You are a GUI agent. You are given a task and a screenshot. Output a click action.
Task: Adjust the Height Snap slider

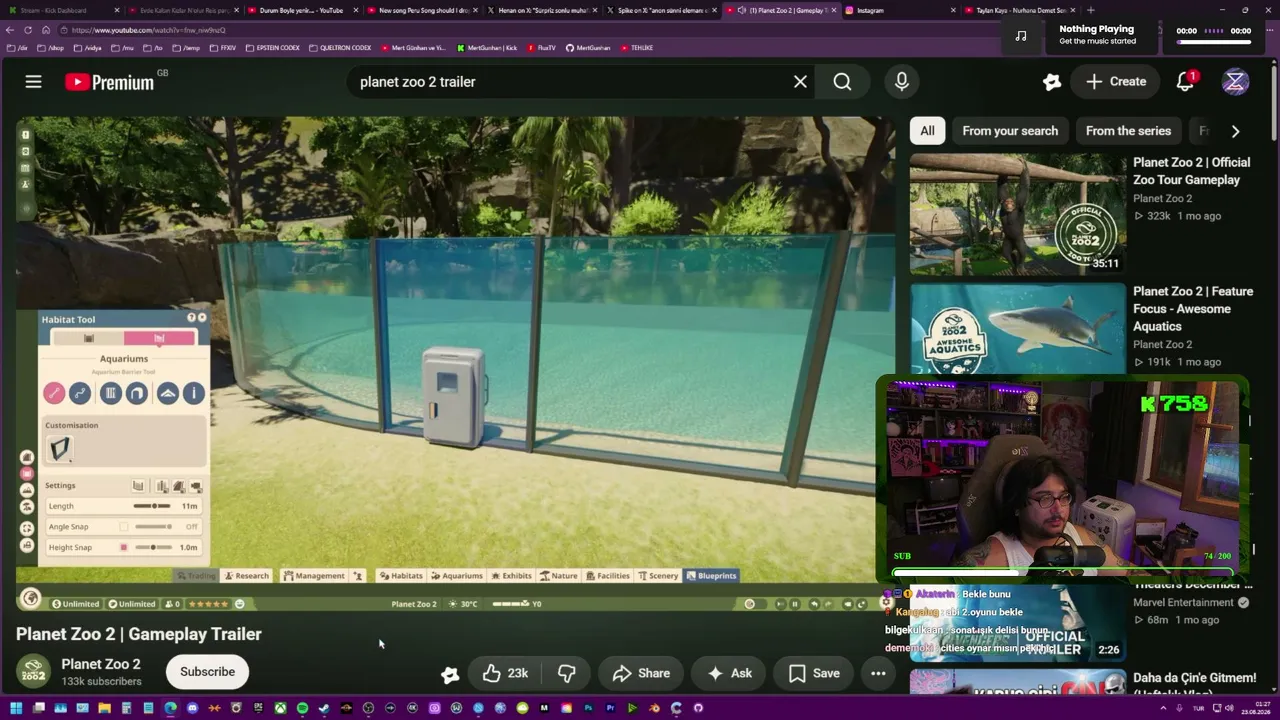point(153,548)
